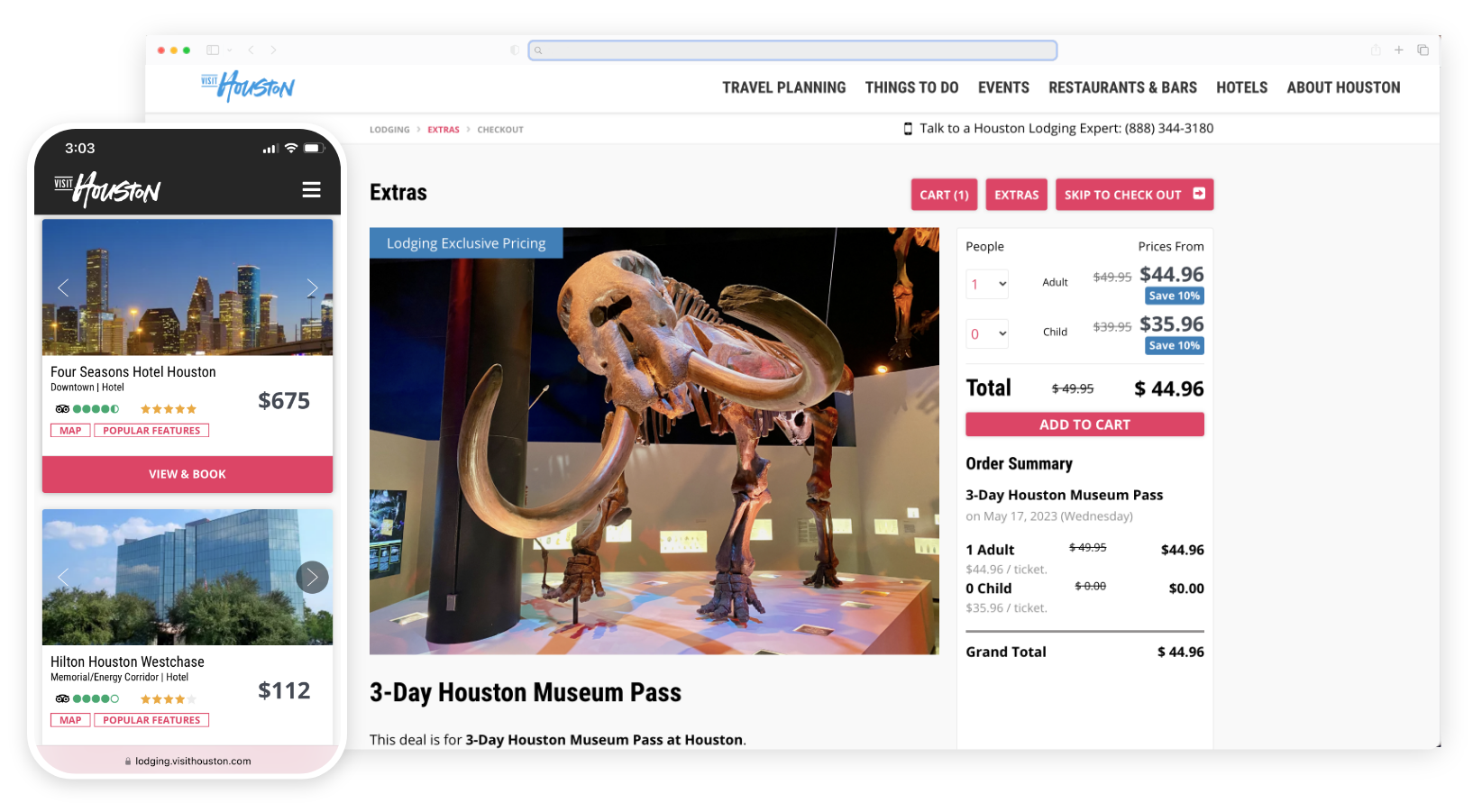The width and height of the screenshot is (1482, 812).
Task: Open the Child quantity dropdown
Action: pyautogui.click(x=987, y=333)
